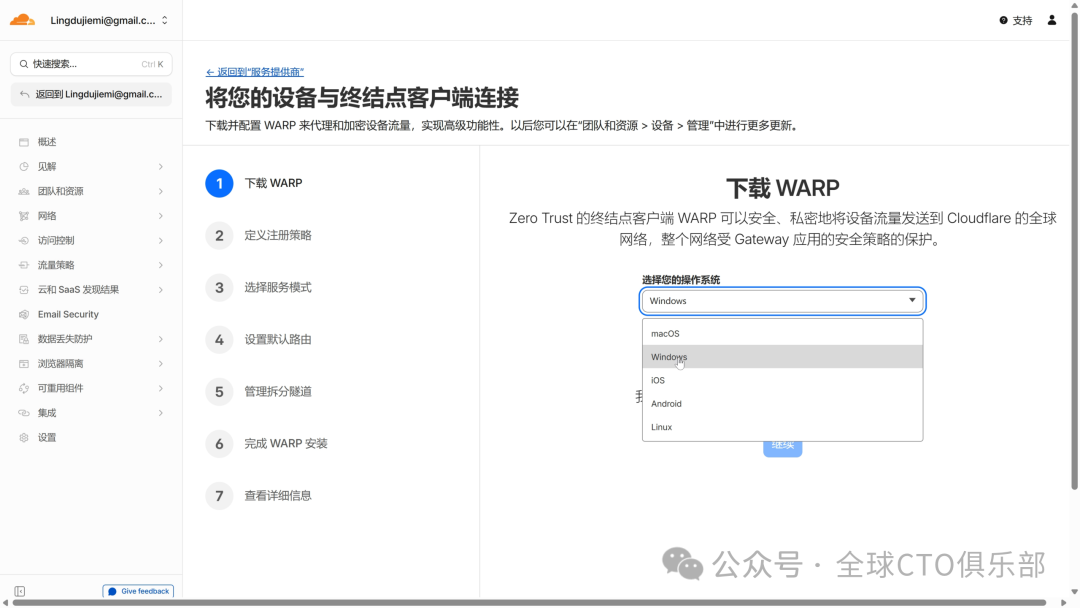
Task: Click the 快速搜索 input field
Action: pos(91,64)
